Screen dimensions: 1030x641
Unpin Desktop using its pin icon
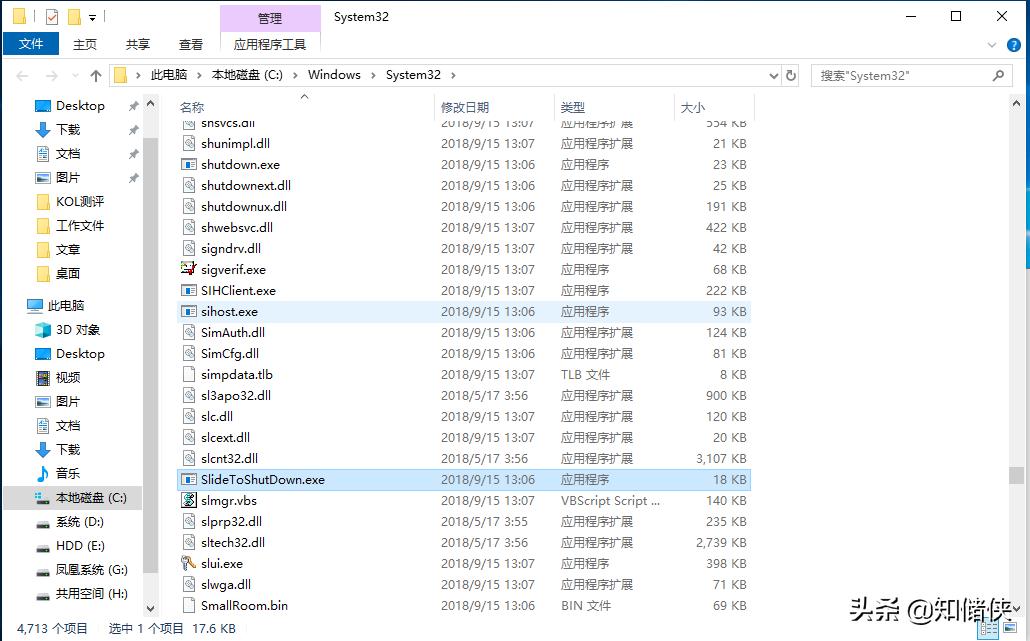pyautogui.click(x=131, y=105)
